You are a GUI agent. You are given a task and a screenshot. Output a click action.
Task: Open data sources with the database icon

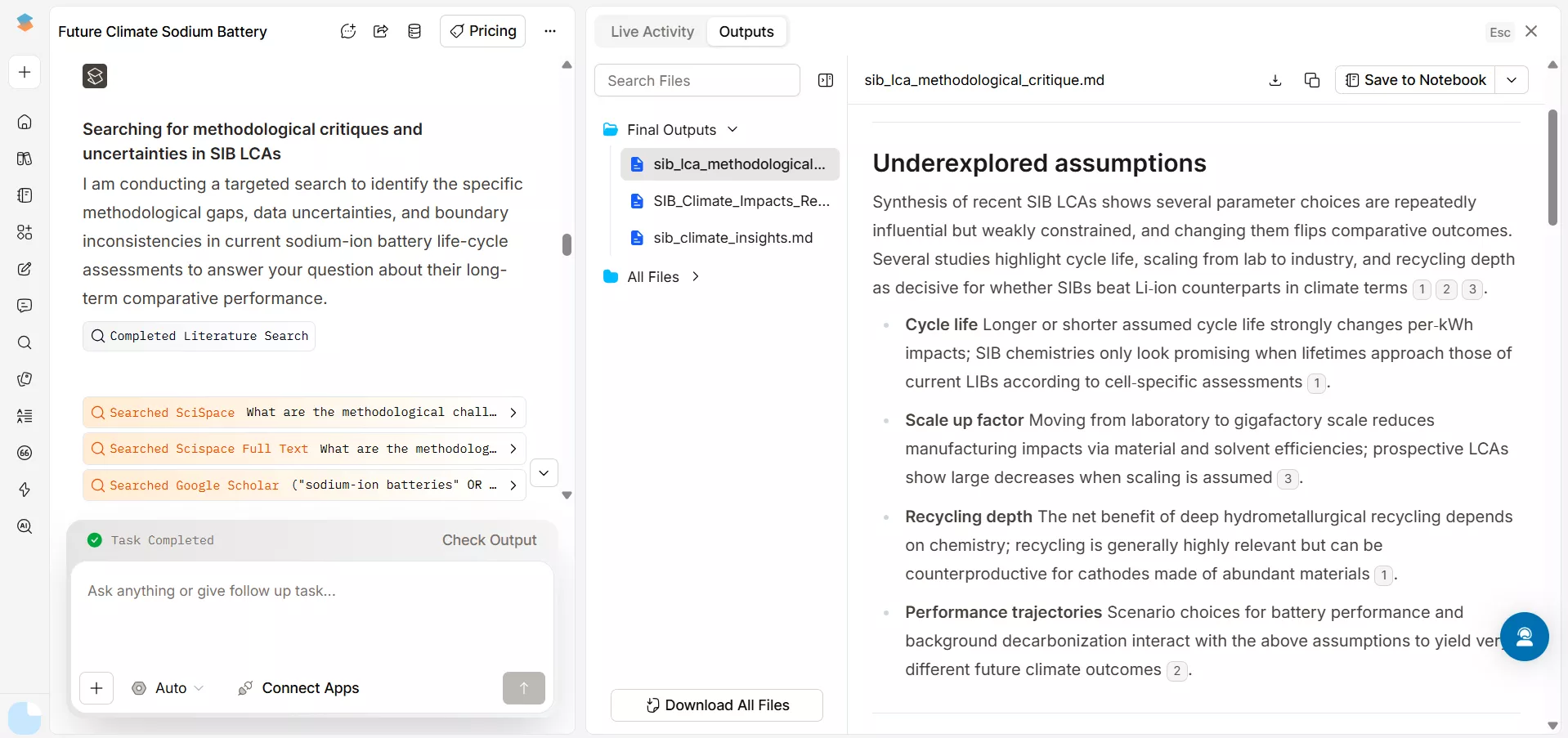(x=414, y=31)
